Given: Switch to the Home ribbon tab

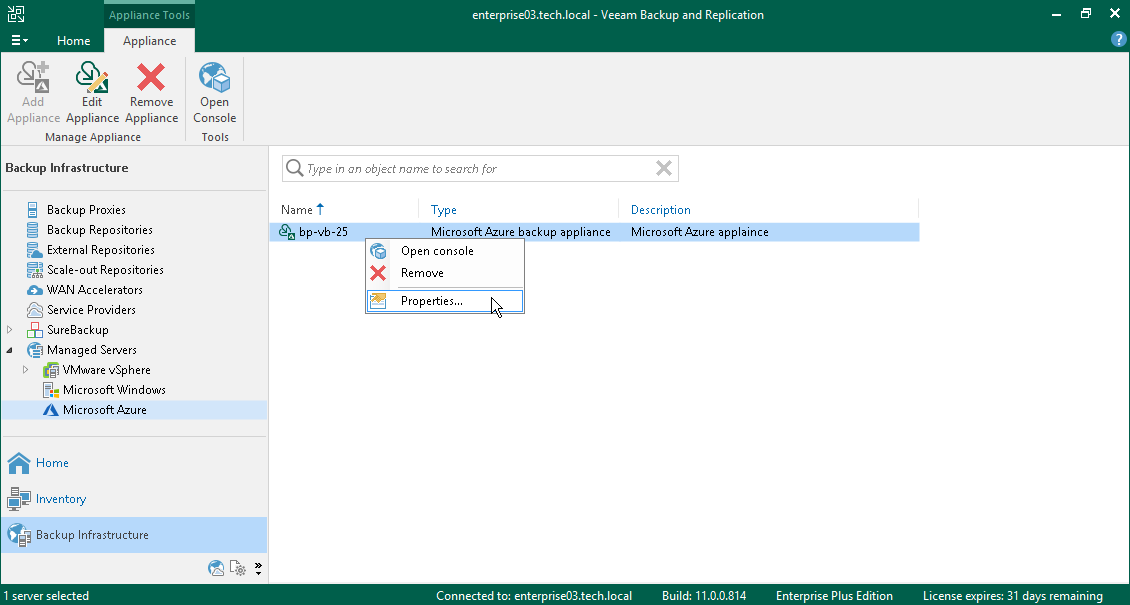Looking at the screenshot, I should point(74,40).
